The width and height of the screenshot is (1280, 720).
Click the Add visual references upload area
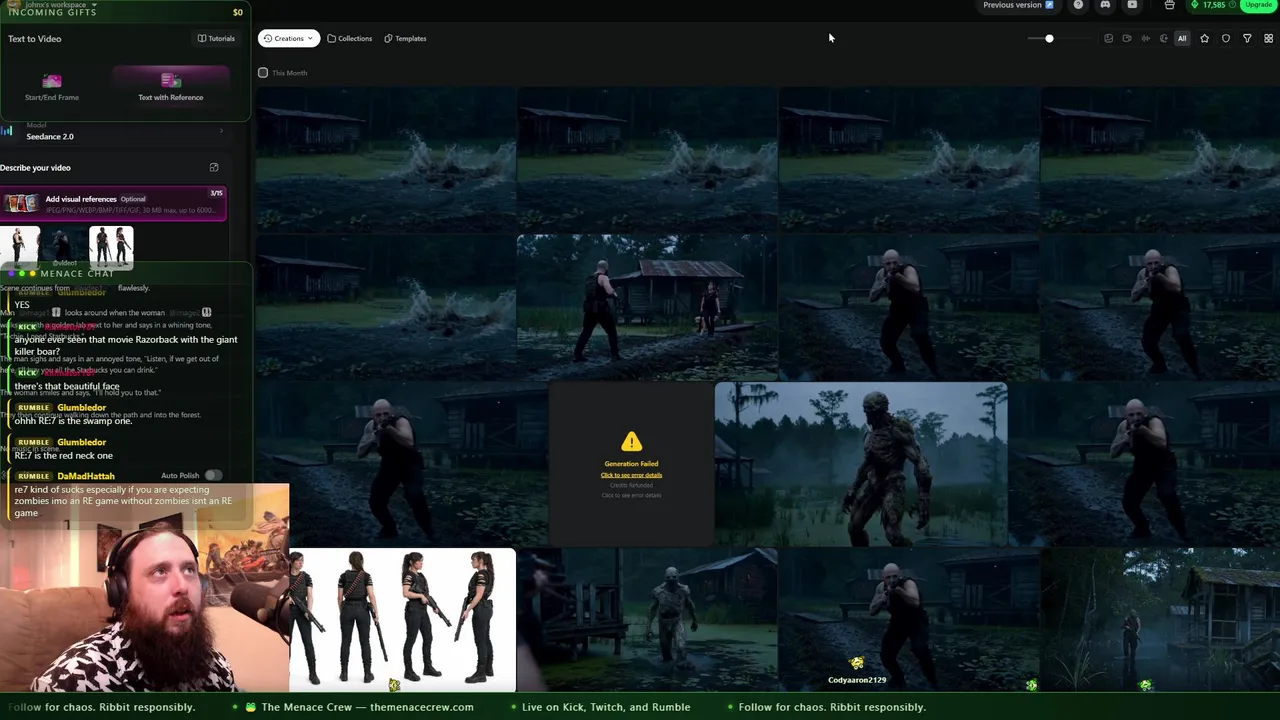[113, 203]
